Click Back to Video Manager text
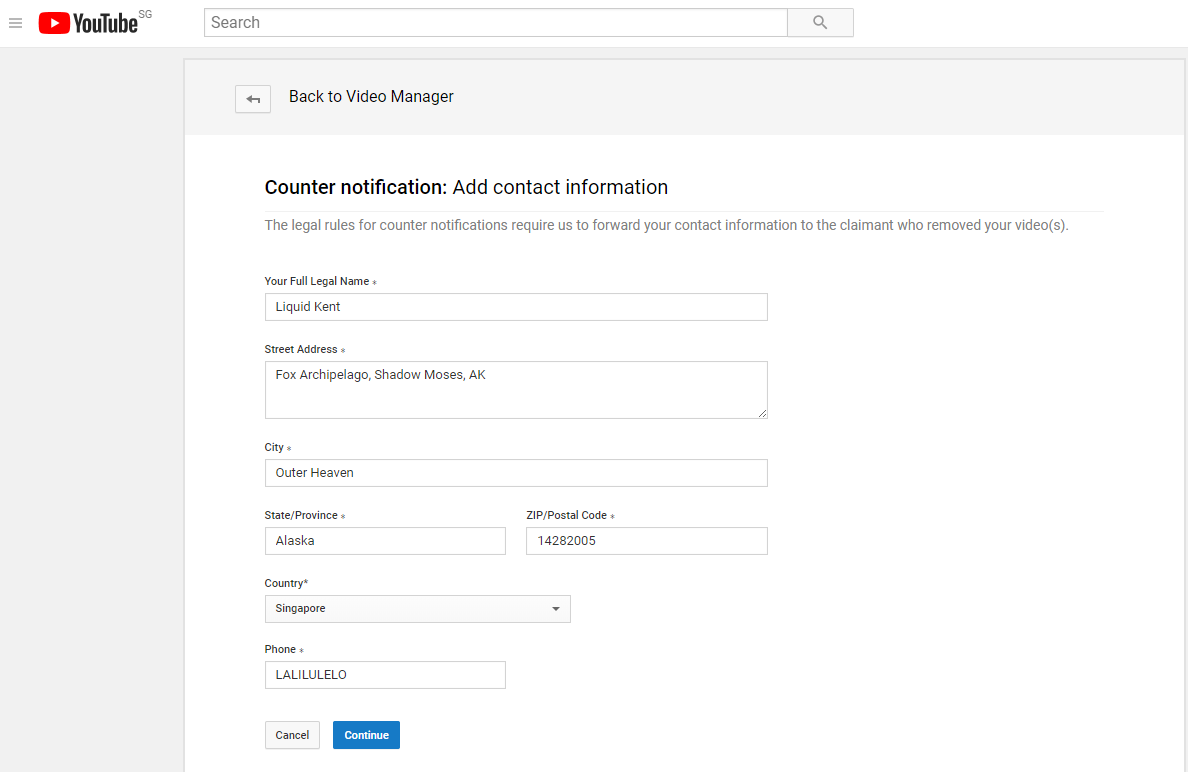This screenshot has height=772, width=1188. coord(371,96)
